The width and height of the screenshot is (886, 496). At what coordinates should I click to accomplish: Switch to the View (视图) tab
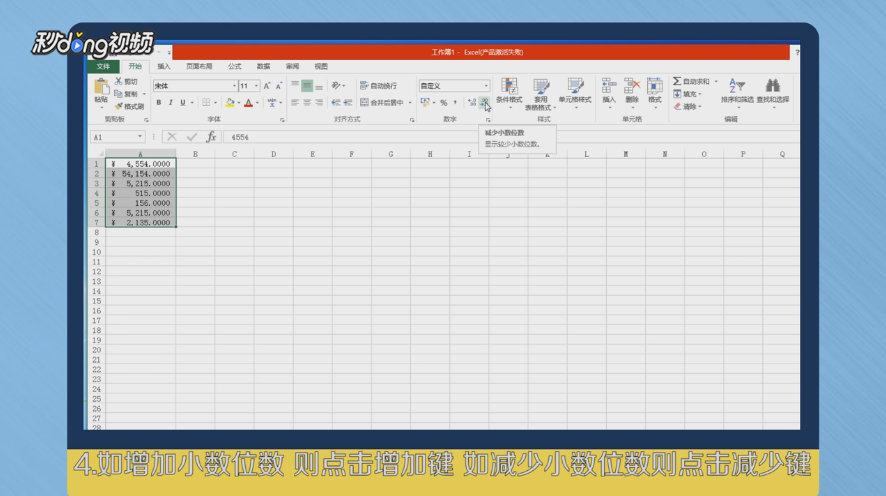(x=321, y=67)
